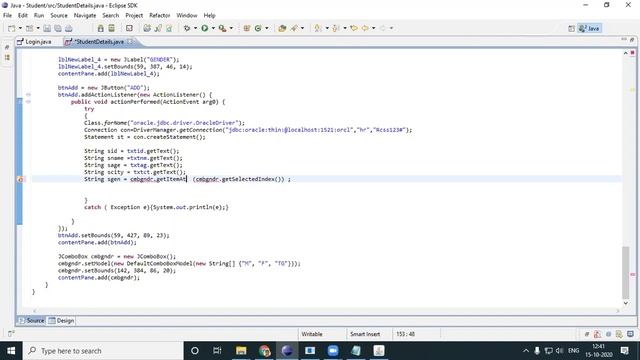
Task: Open the Help menu
Action: [209, 16]
